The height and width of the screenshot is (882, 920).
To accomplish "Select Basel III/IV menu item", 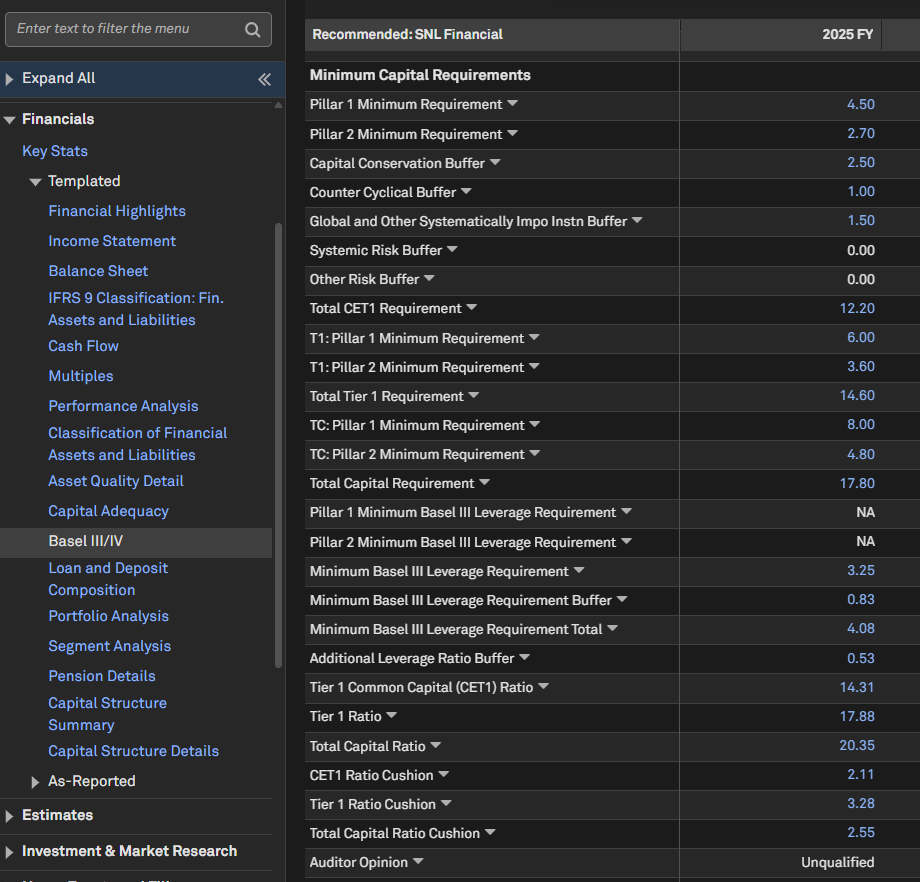I will [86, 541].
